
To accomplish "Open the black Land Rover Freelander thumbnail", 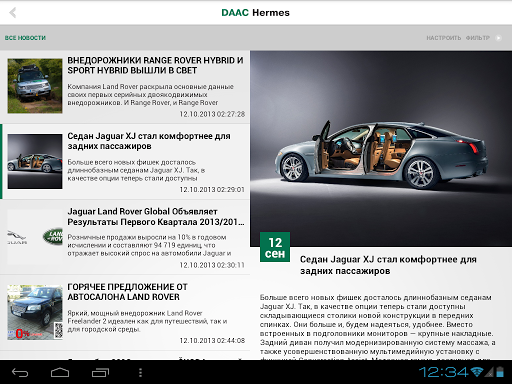I will [35, 312].
